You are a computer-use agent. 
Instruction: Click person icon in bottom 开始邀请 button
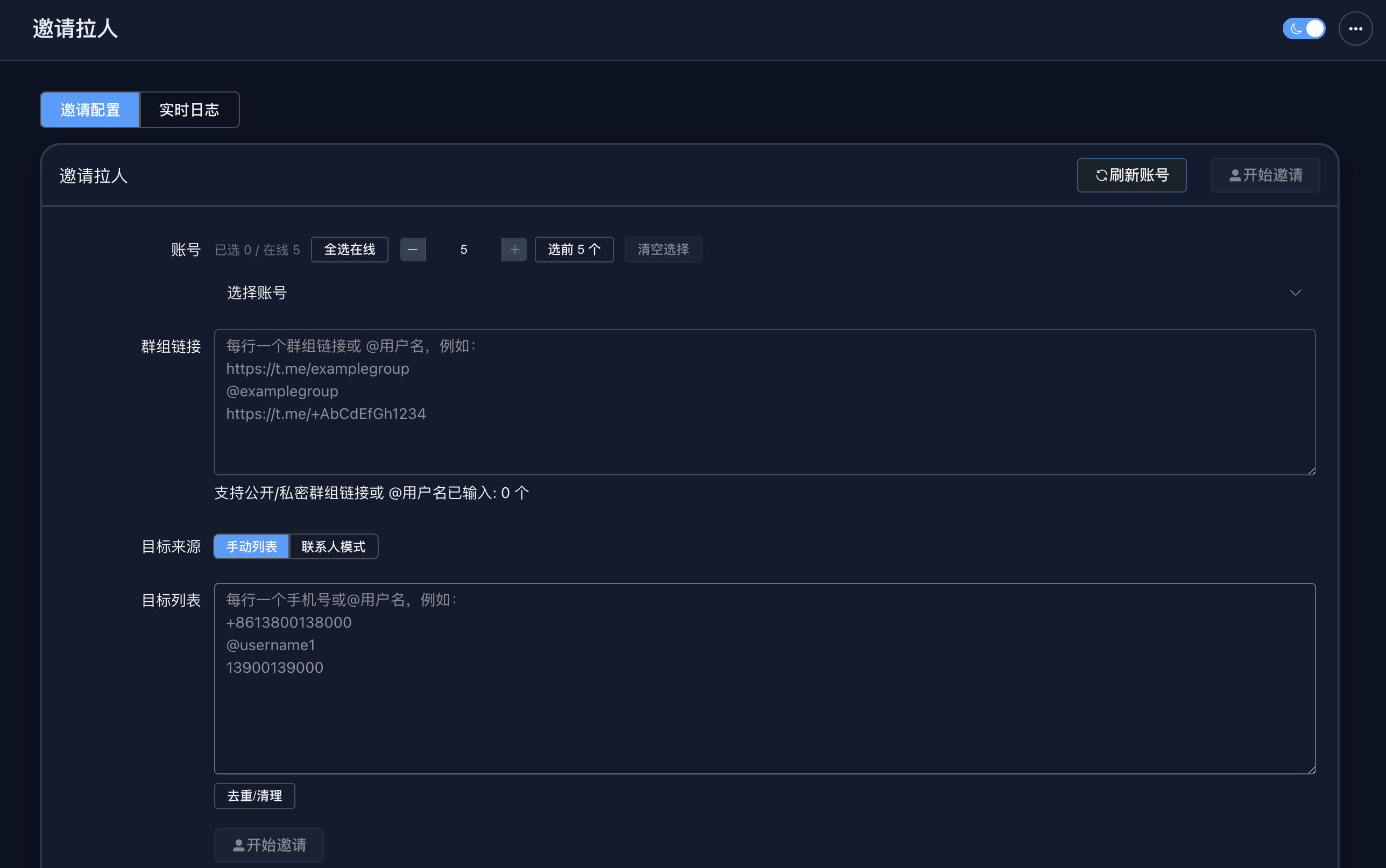click(x=239, y=845)
